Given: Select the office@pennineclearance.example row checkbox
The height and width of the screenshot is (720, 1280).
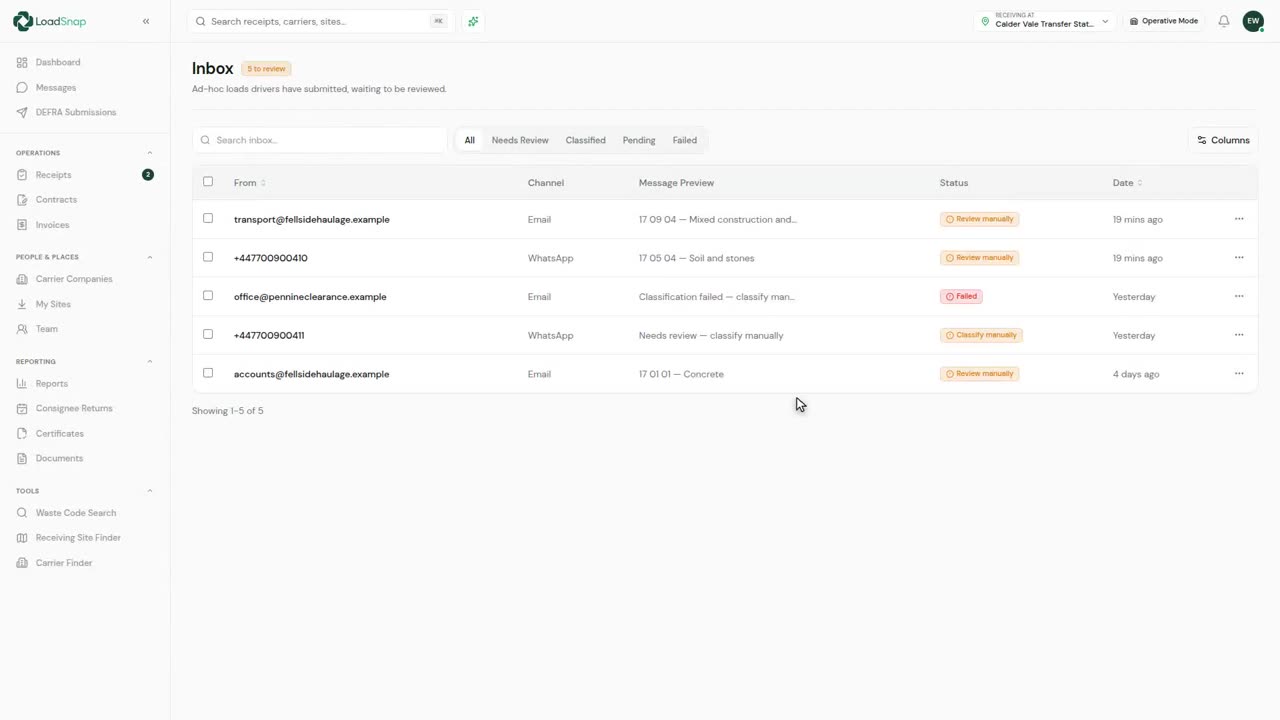Looking at the screenshot, I should pyautogui.click(x=208, y=296).
